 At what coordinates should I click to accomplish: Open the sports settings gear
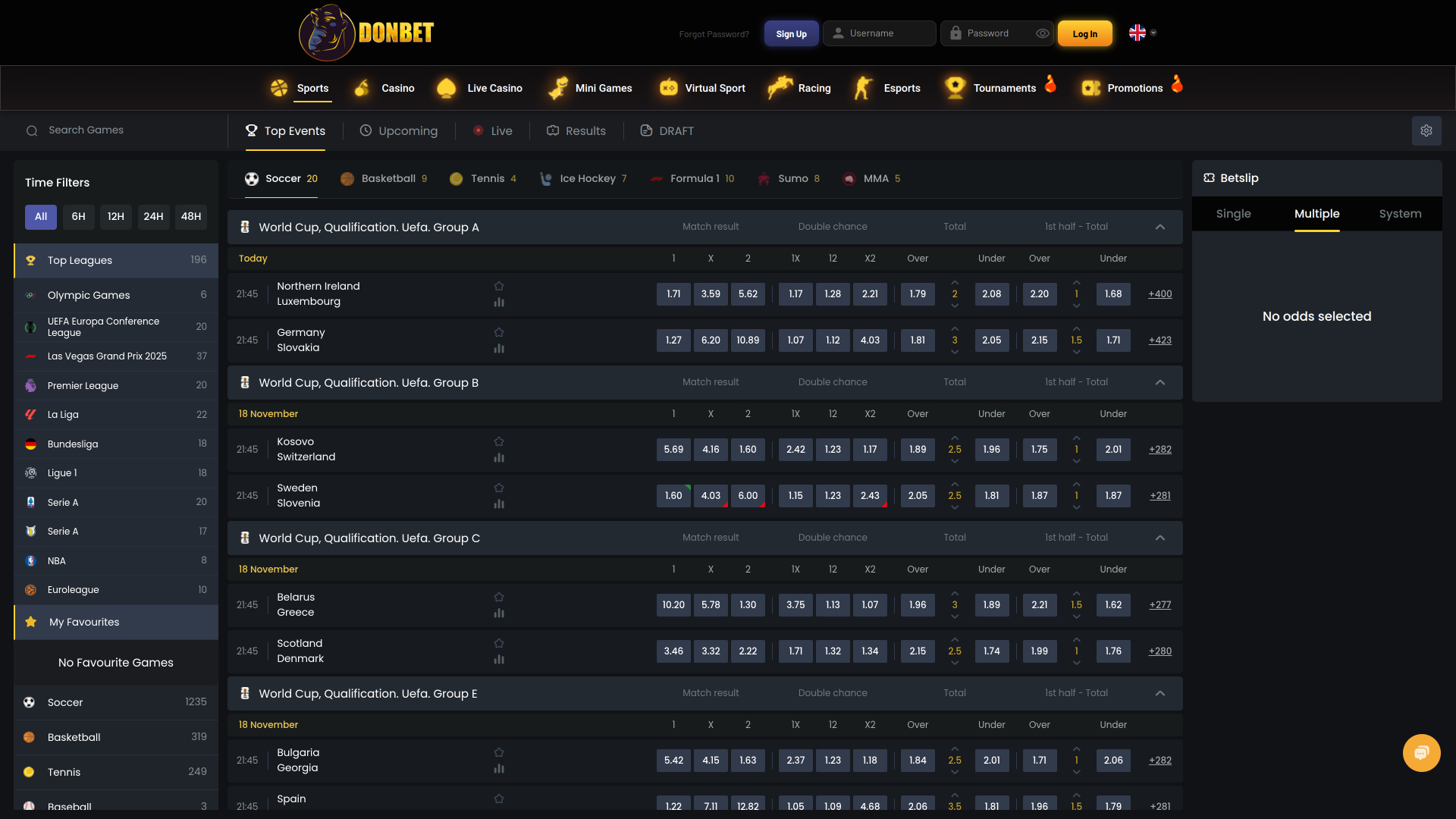(1426, 130)
